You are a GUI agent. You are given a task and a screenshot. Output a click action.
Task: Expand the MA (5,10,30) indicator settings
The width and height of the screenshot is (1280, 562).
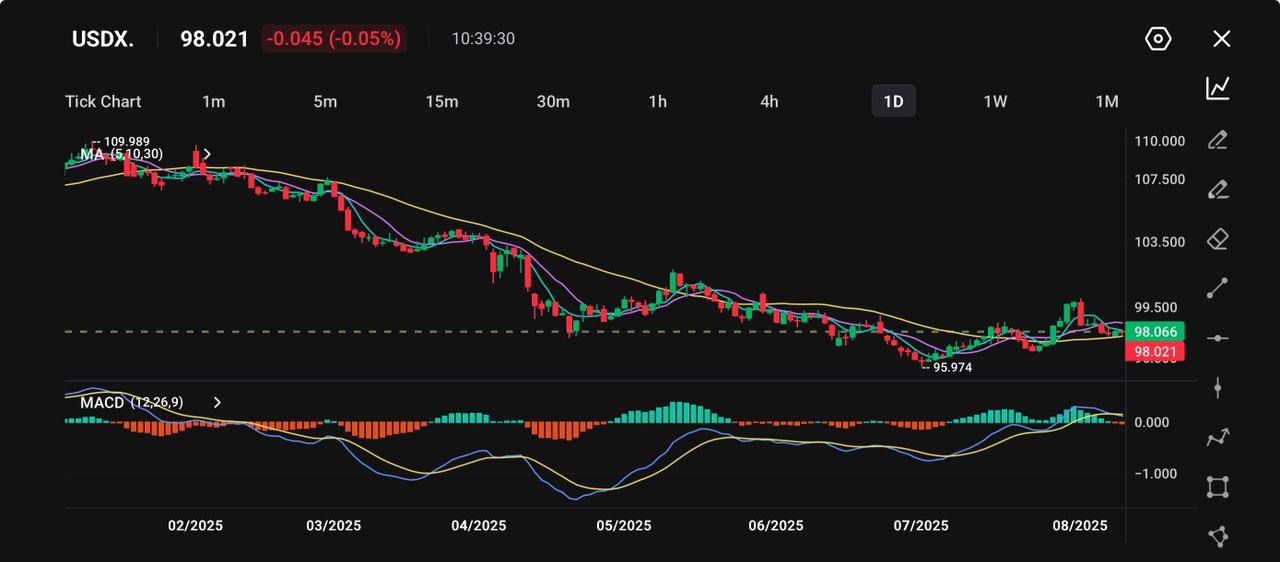[x=207, y=154]
